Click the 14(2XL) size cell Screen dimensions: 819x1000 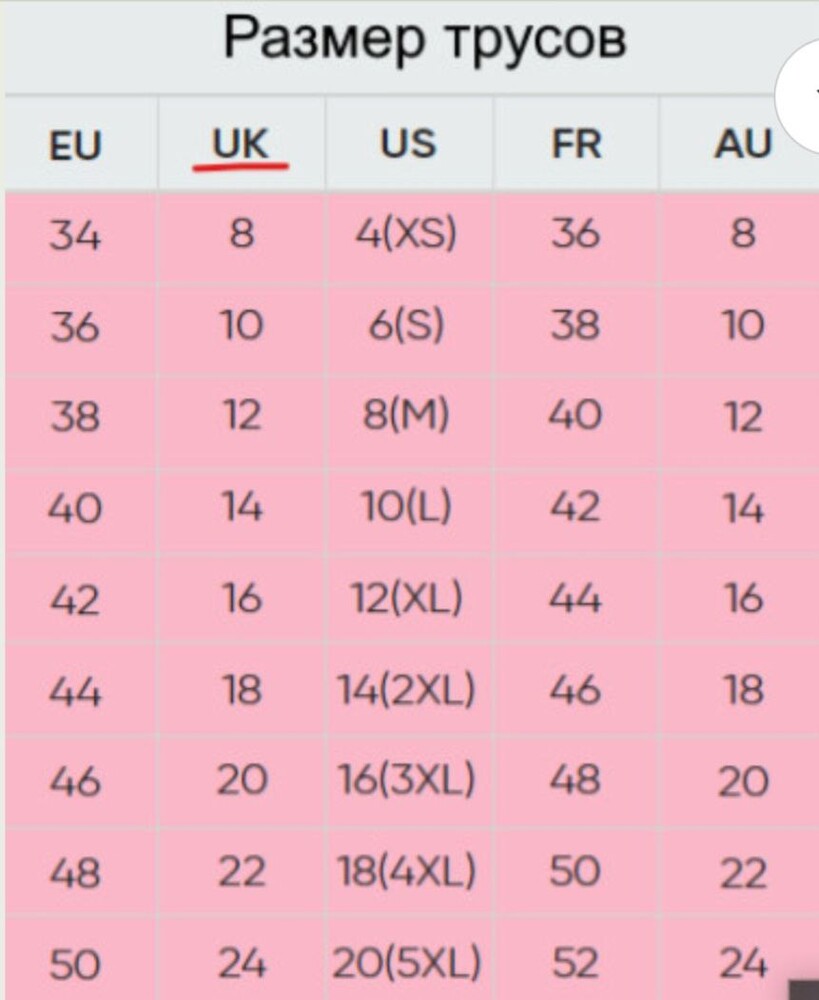pos(408,690)
